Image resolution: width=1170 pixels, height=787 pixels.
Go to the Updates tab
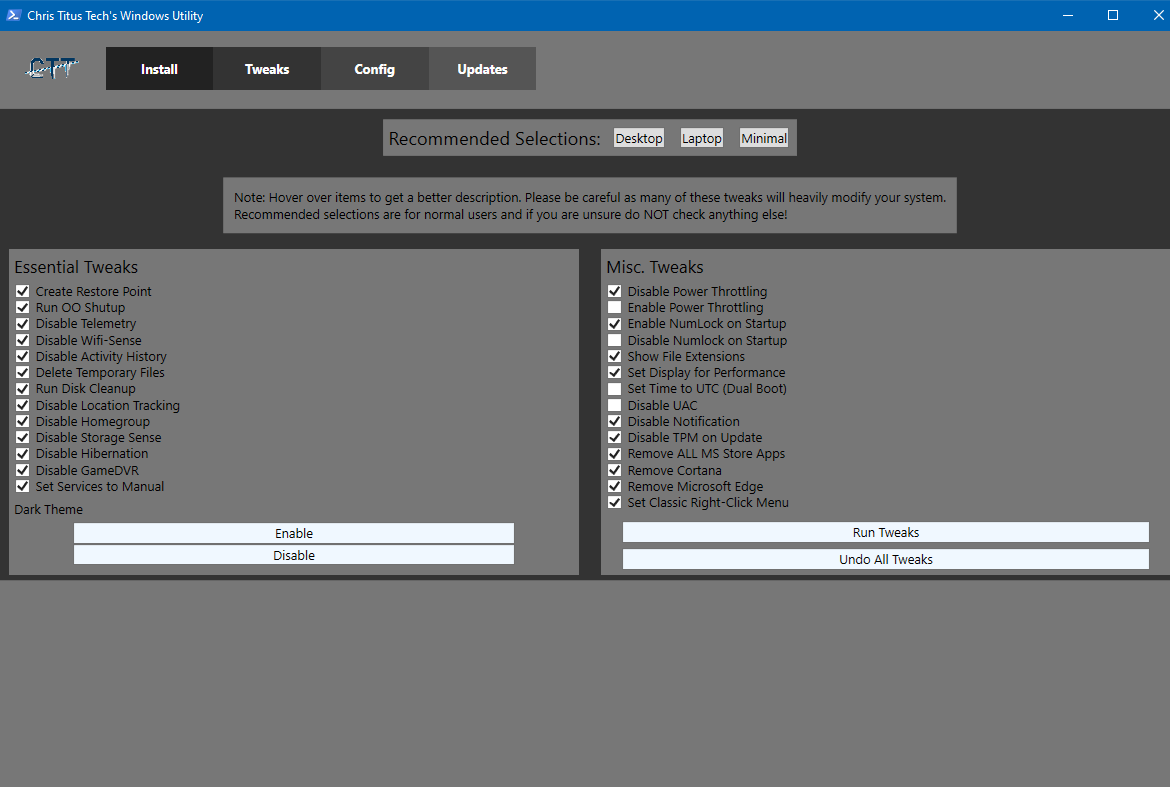(x=482, y=69)
